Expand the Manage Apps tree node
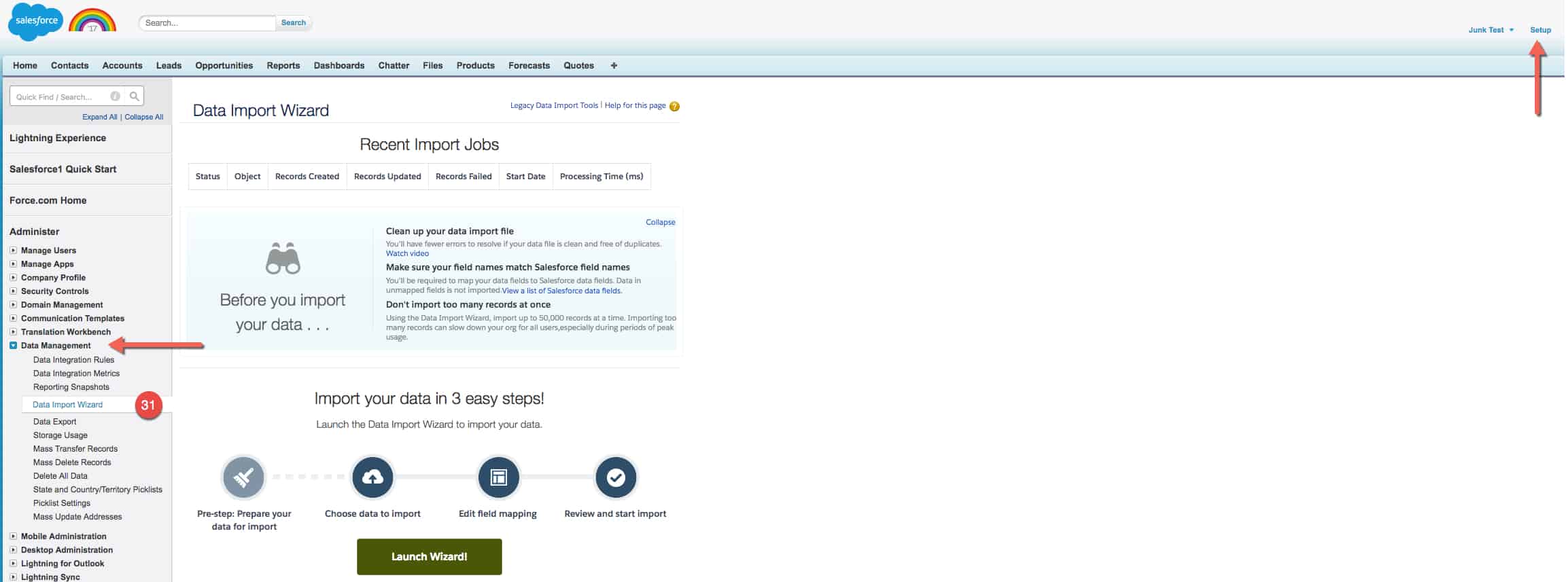 coord(13,263)
